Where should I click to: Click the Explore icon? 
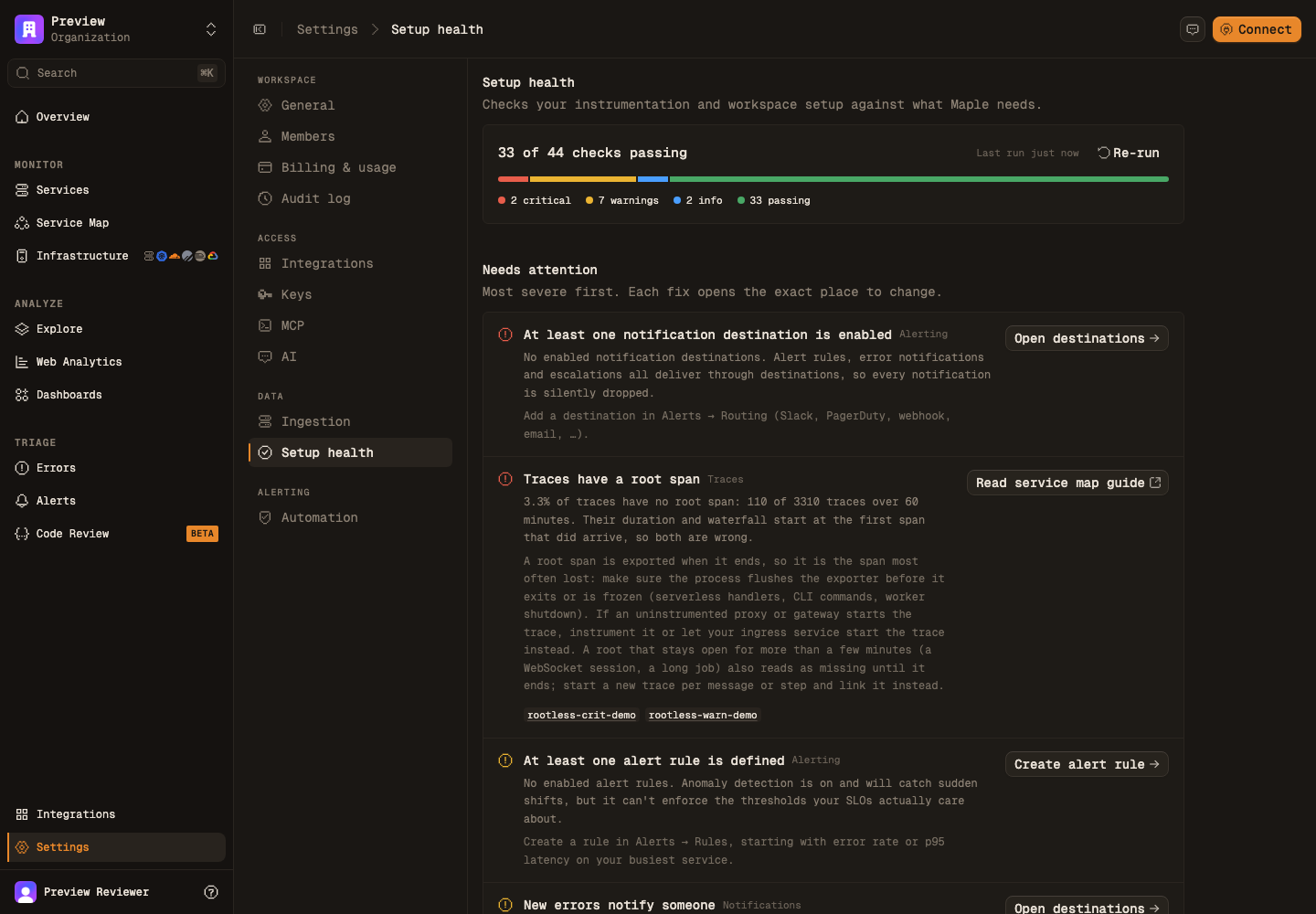[x=22, y=329]
